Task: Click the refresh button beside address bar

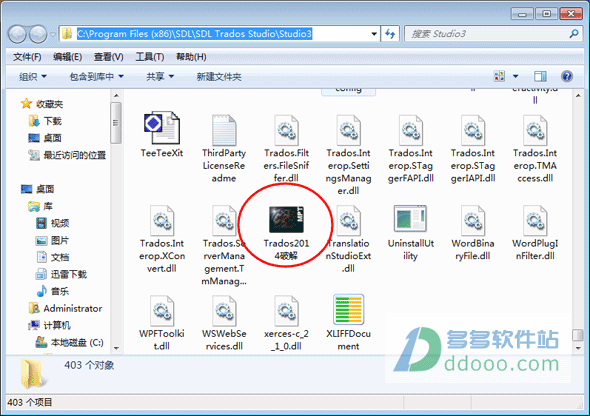Action: pyautogui.click(x=390, y=34)
